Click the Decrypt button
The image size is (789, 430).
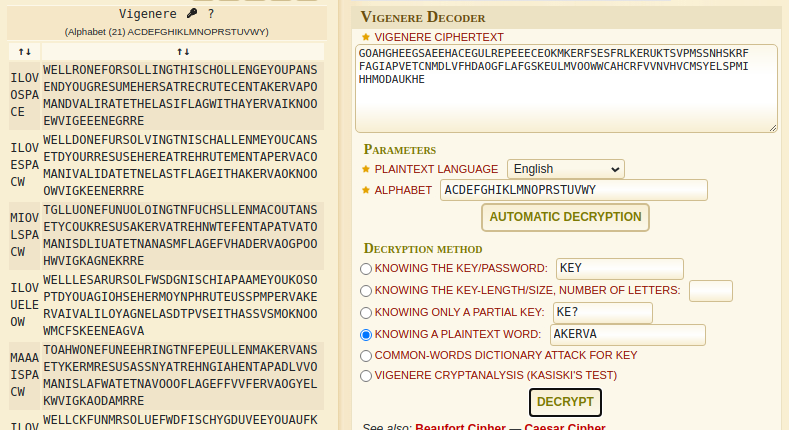coord(565,402)
